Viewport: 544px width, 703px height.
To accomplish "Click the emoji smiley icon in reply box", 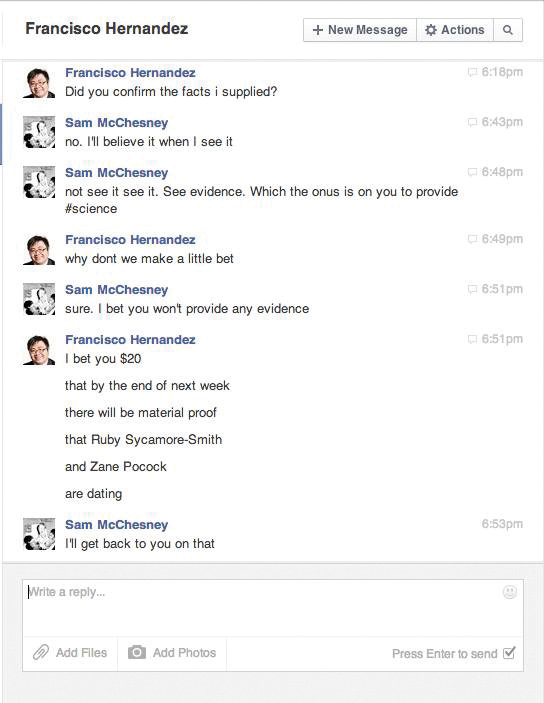I will pos(510,592).
